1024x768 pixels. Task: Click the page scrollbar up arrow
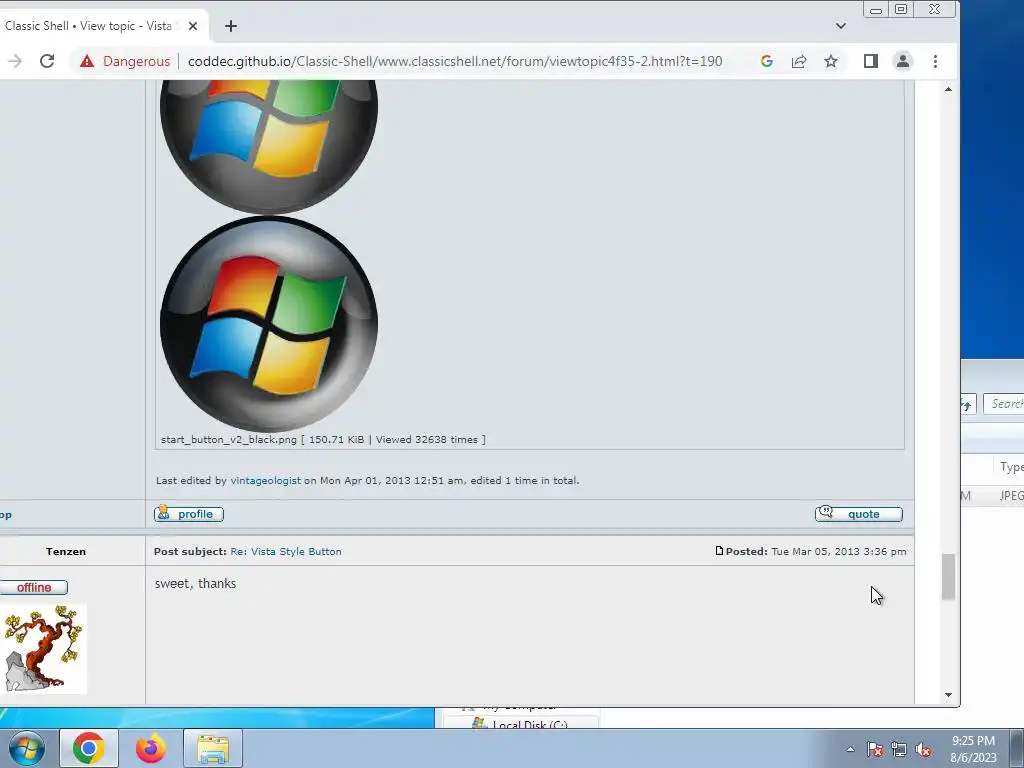[x=948, y=89]
